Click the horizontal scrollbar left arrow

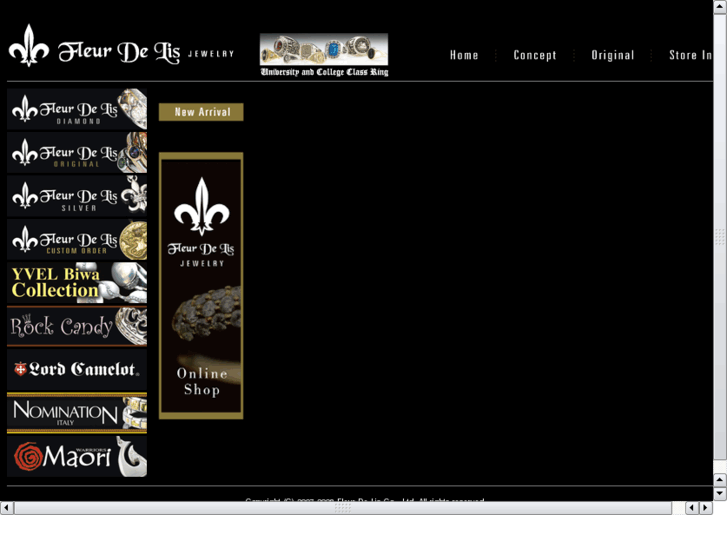pyautogui.click(x=6, y=508)
